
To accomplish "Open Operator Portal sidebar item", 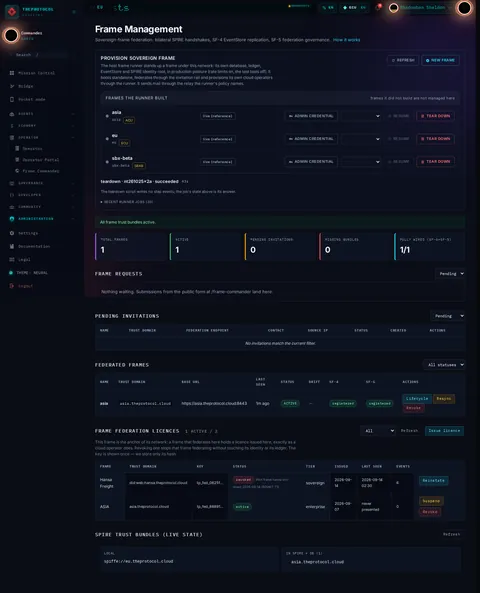I will coord(40,160).
